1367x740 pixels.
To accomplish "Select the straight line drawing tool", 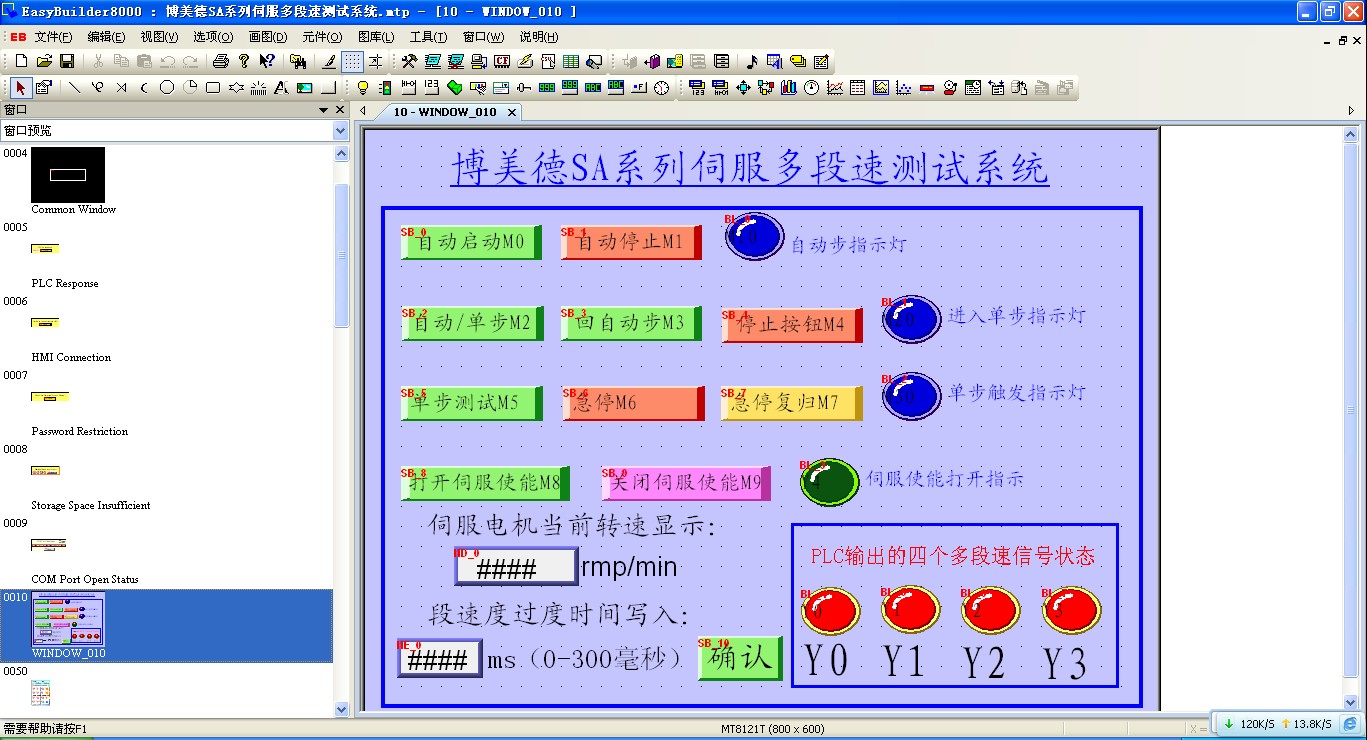I will pyautogui.click(x=74, y=88).
